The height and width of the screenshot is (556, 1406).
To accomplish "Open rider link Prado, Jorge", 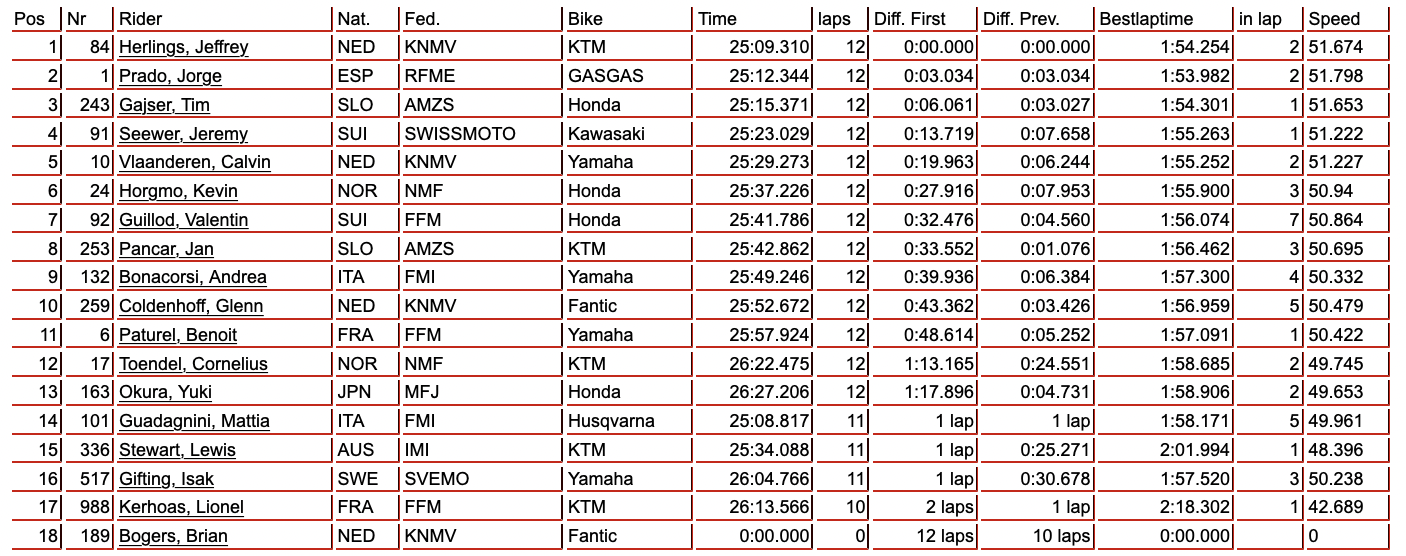I will (170, 76).
